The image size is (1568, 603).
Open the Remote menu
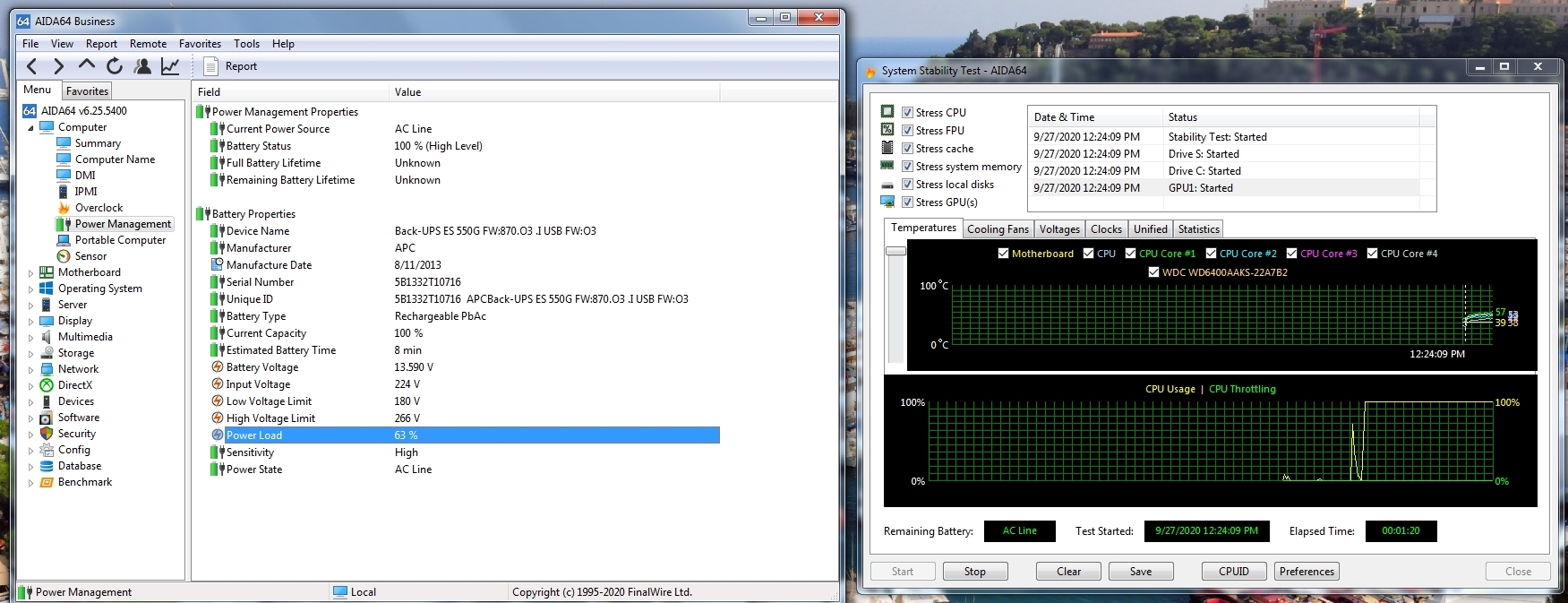(148, 44)
